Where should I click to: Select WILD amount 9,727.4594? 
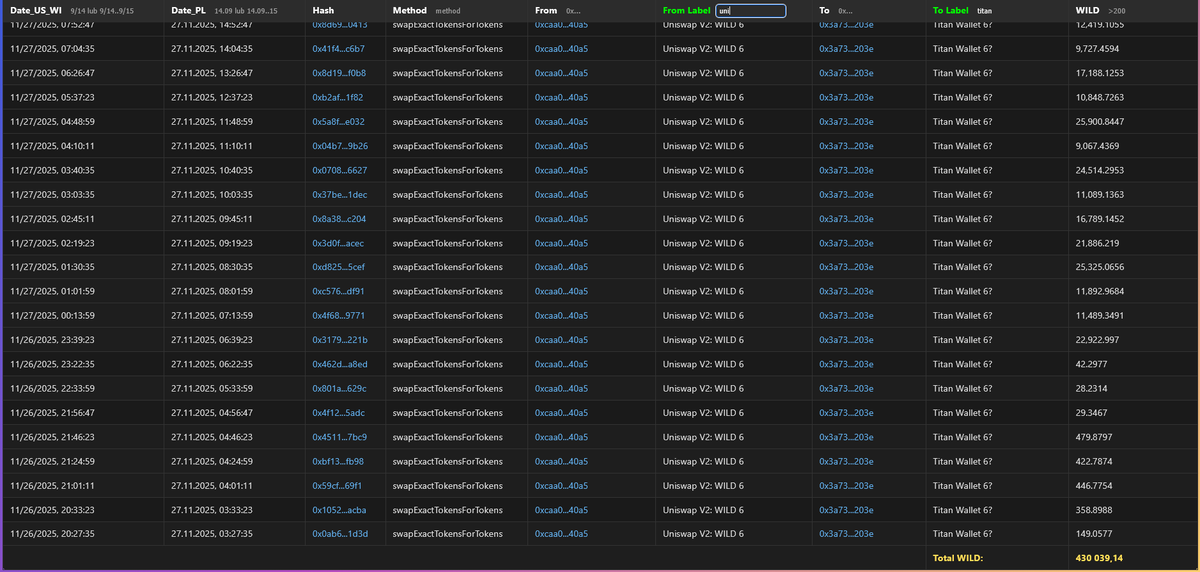(1097, 48)
